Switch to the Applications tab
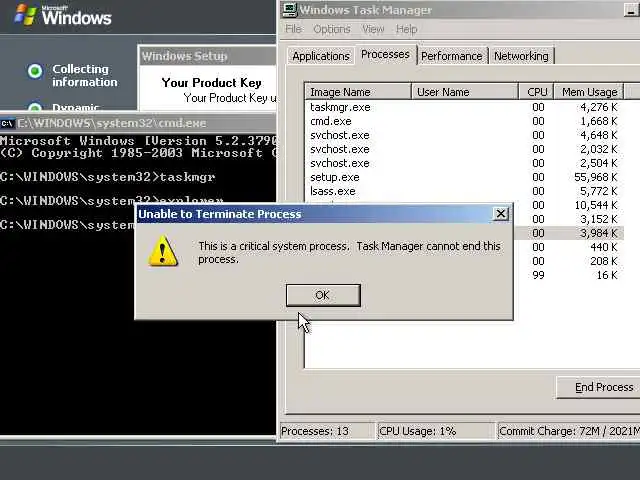The image size is (640, 480). [x=321, y=56]
